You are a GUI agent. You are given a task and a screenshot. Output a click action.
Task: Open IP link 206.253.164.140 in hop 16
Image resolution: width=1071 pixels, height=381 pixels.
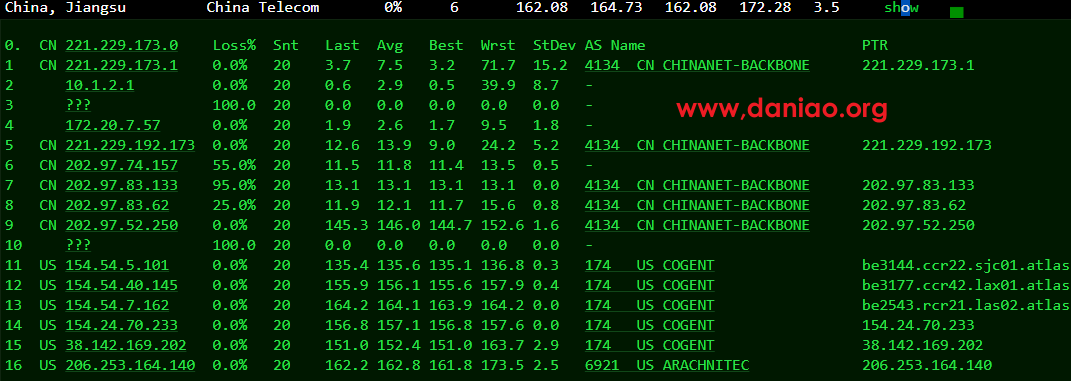pyautogui.click(x=130, y=365)
